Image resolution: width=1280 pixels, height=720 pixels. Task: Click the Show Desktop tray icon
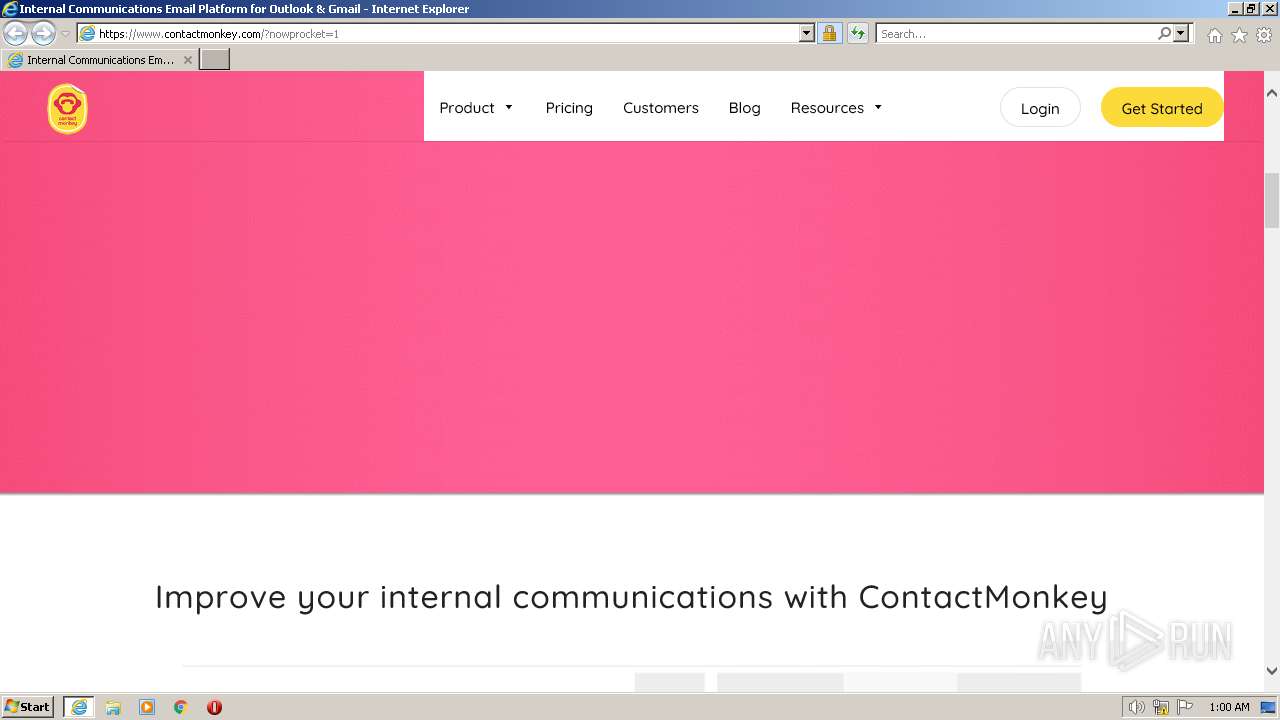click(x=1269, y=707)
